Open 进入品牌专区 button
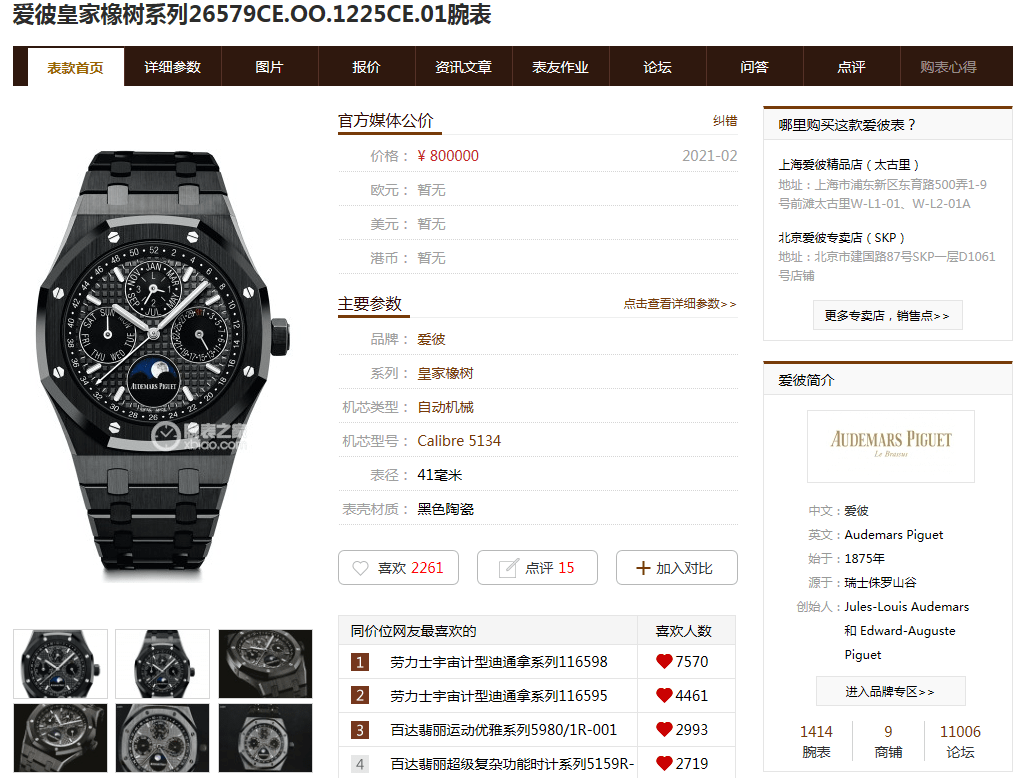Image resolution: width=1025 pixels, height=778 pixels. pos(890,691)
